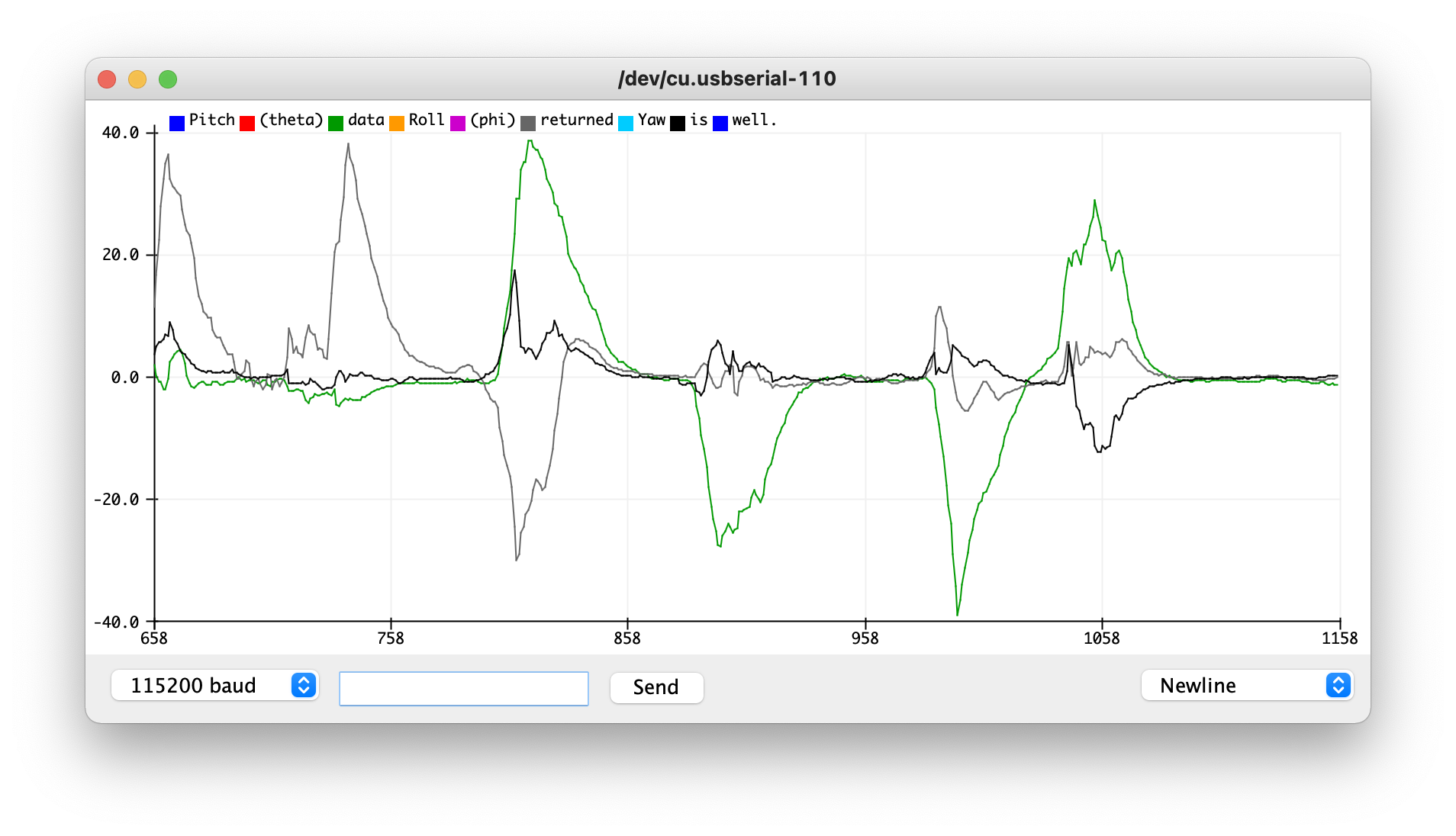Click the magenta (phi) legend swatch

pos(458,124)
